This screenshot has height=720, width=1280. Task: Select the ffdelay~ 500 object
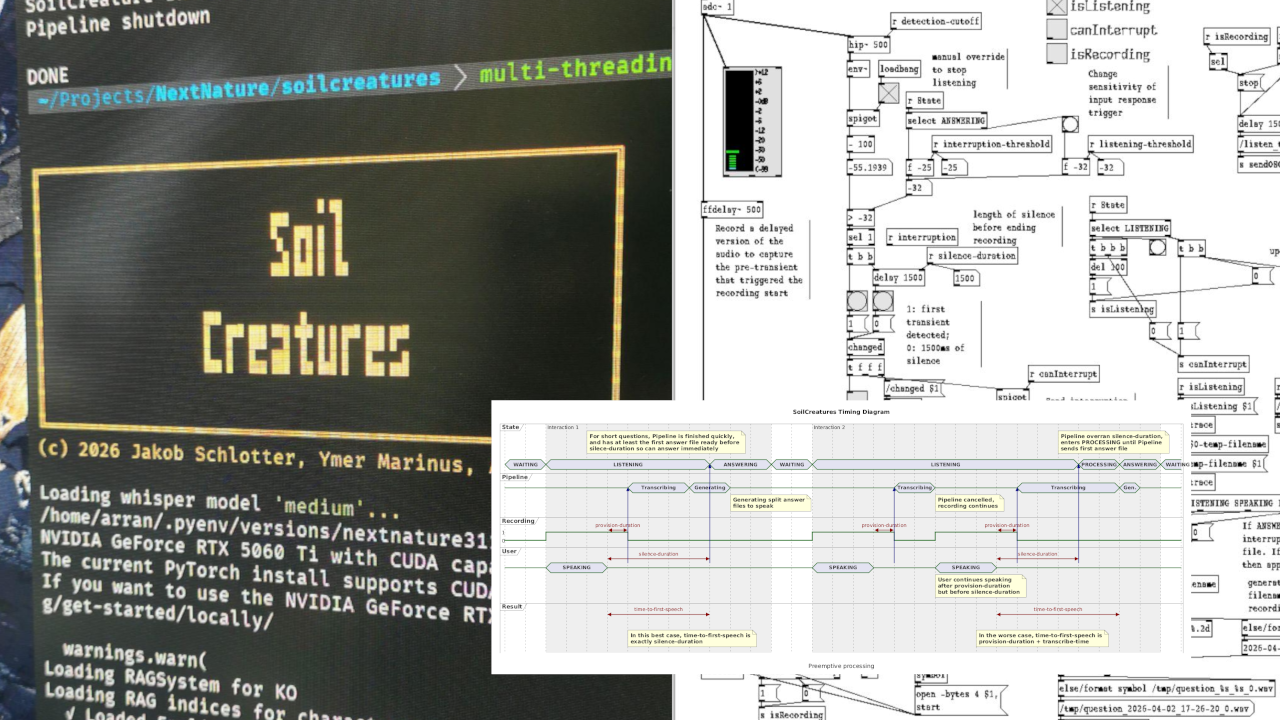pyautogui.click(x=734, y=210)
